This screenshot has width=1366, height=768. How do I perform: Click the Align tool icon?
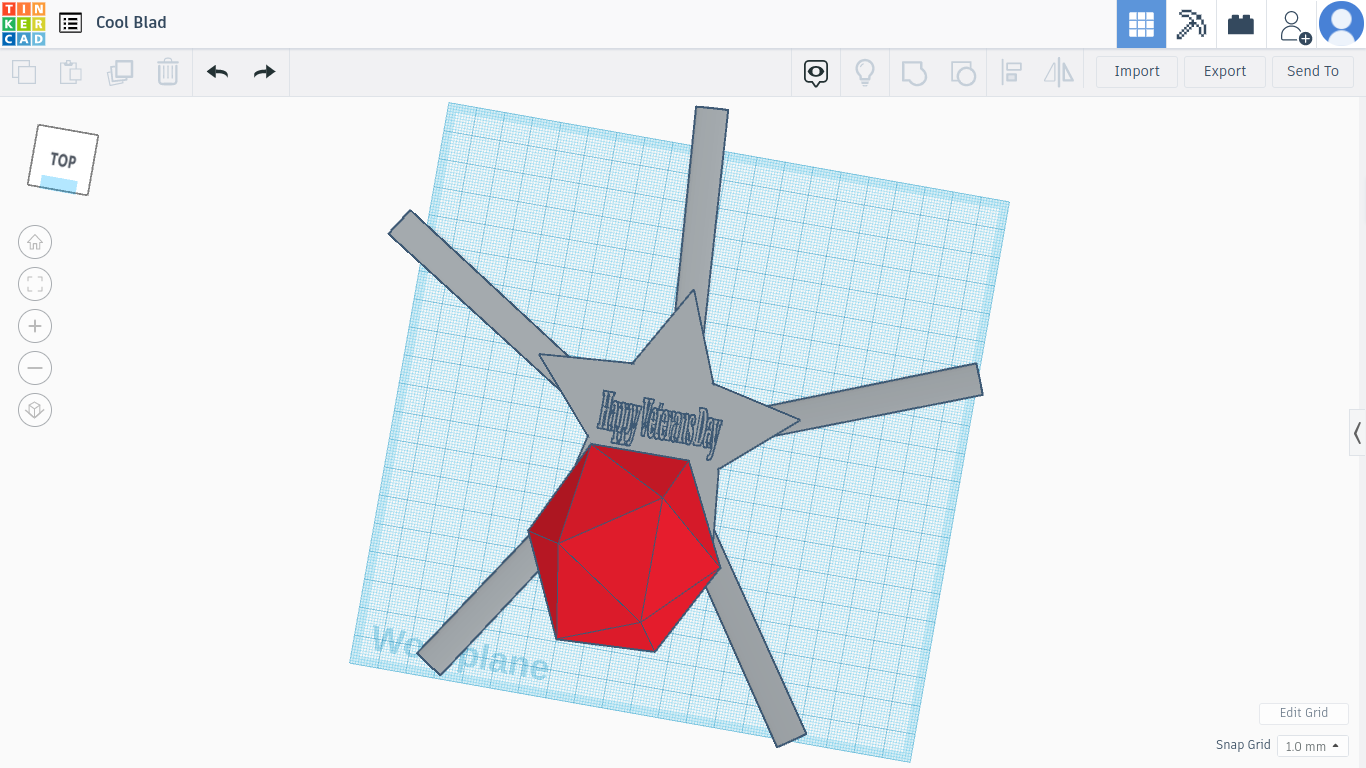coord(1011,72)
